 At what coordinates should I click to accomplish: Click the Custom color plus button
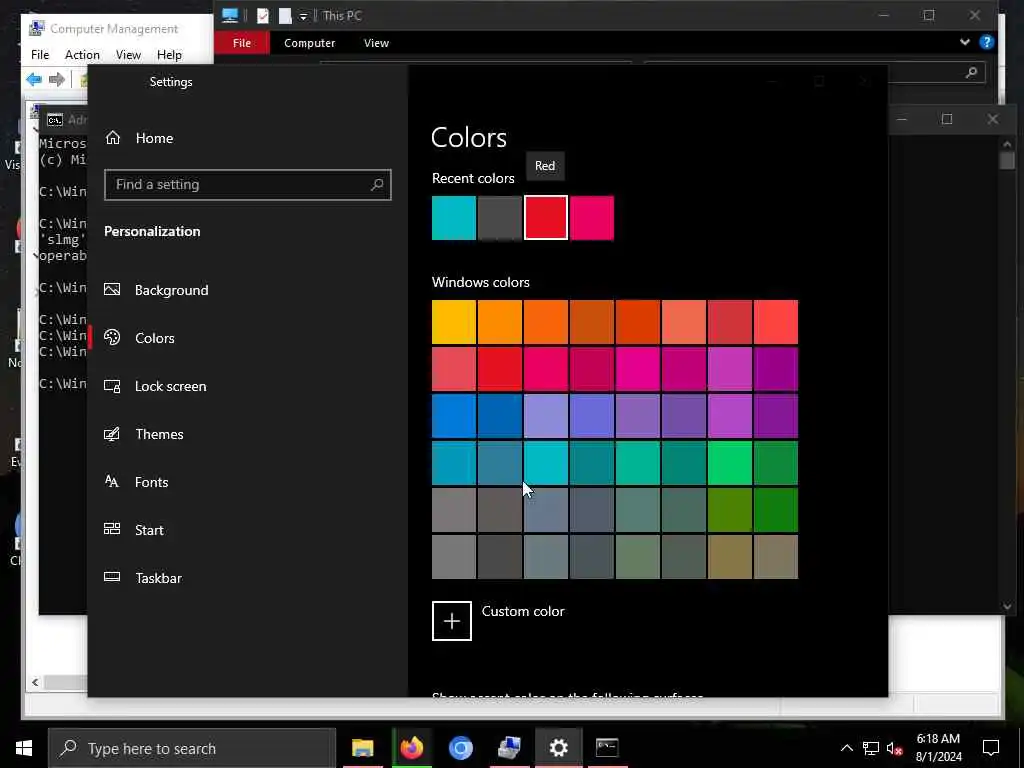451,621
